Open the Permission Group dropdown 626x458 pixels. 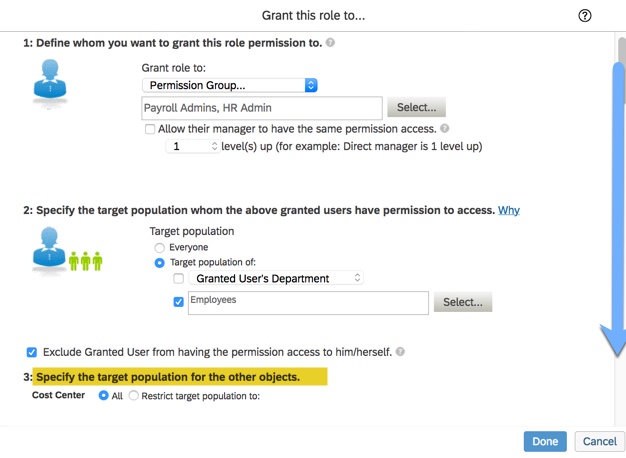(x=230, y=86)
